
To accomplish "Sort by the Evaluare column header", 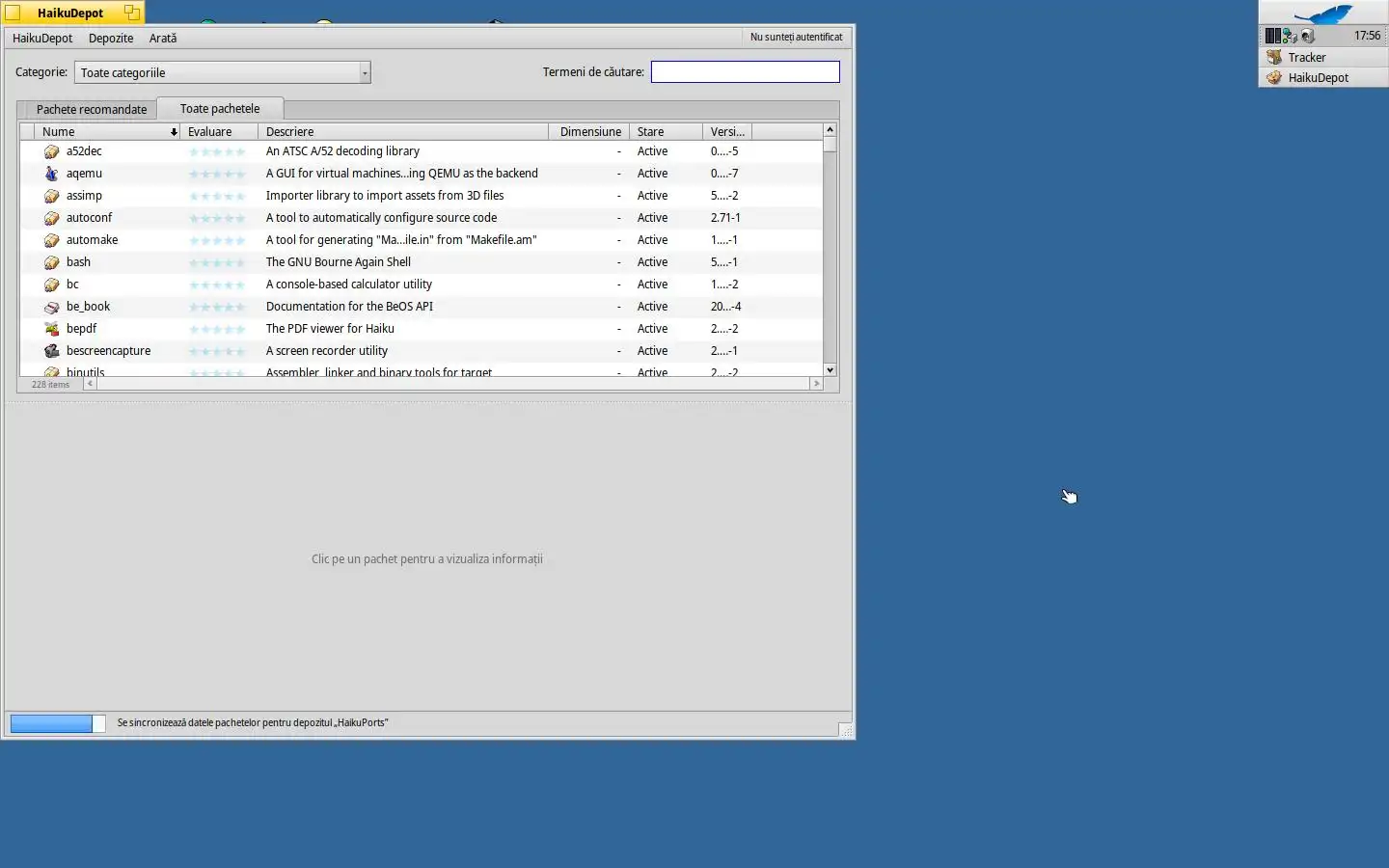I will coord(219,131).
